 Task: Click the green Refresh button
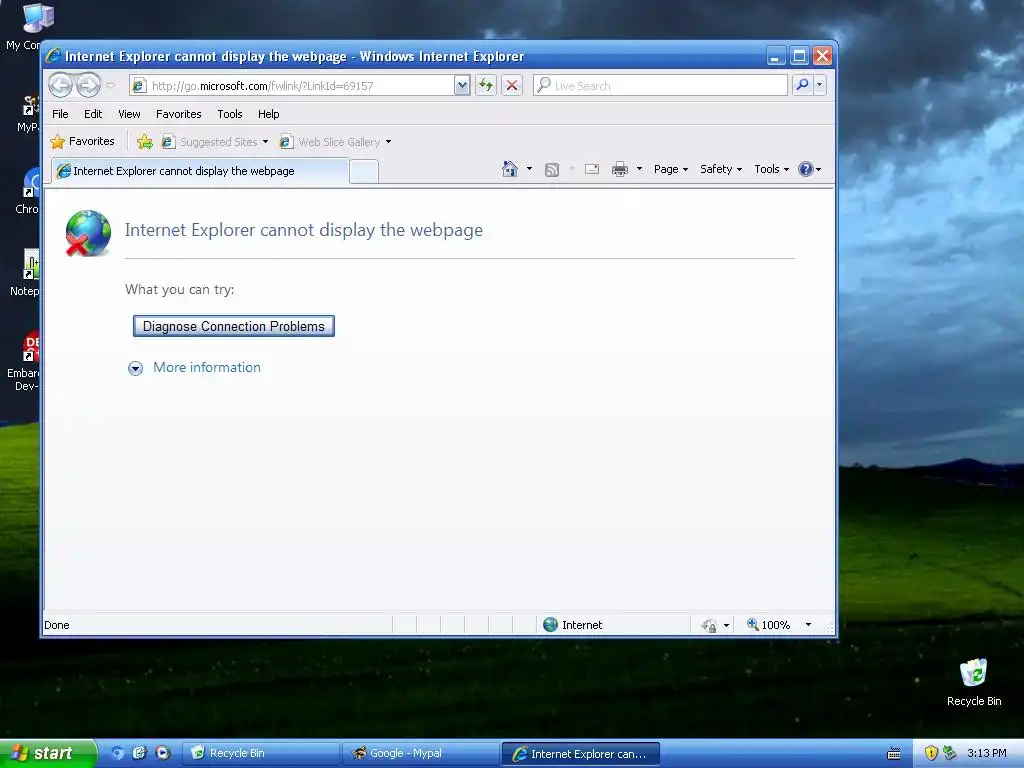pos(486,86)
